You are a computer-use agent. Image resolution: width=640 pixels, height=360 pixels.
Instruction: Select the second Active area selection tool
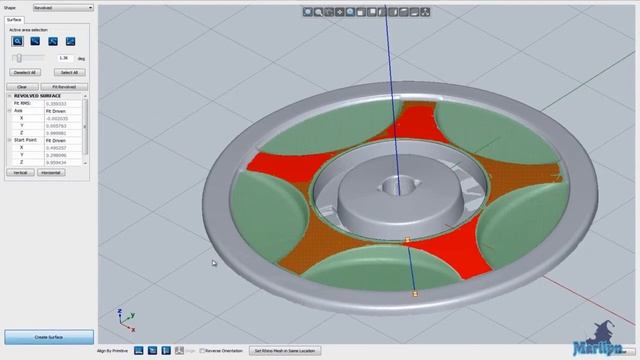(x=35, y=41)
